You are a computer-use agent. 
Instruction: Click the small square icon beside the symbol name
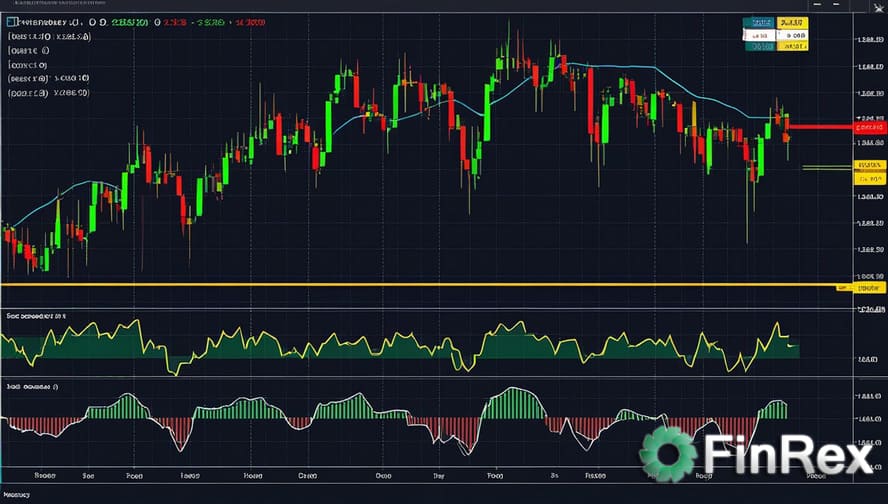9,21
